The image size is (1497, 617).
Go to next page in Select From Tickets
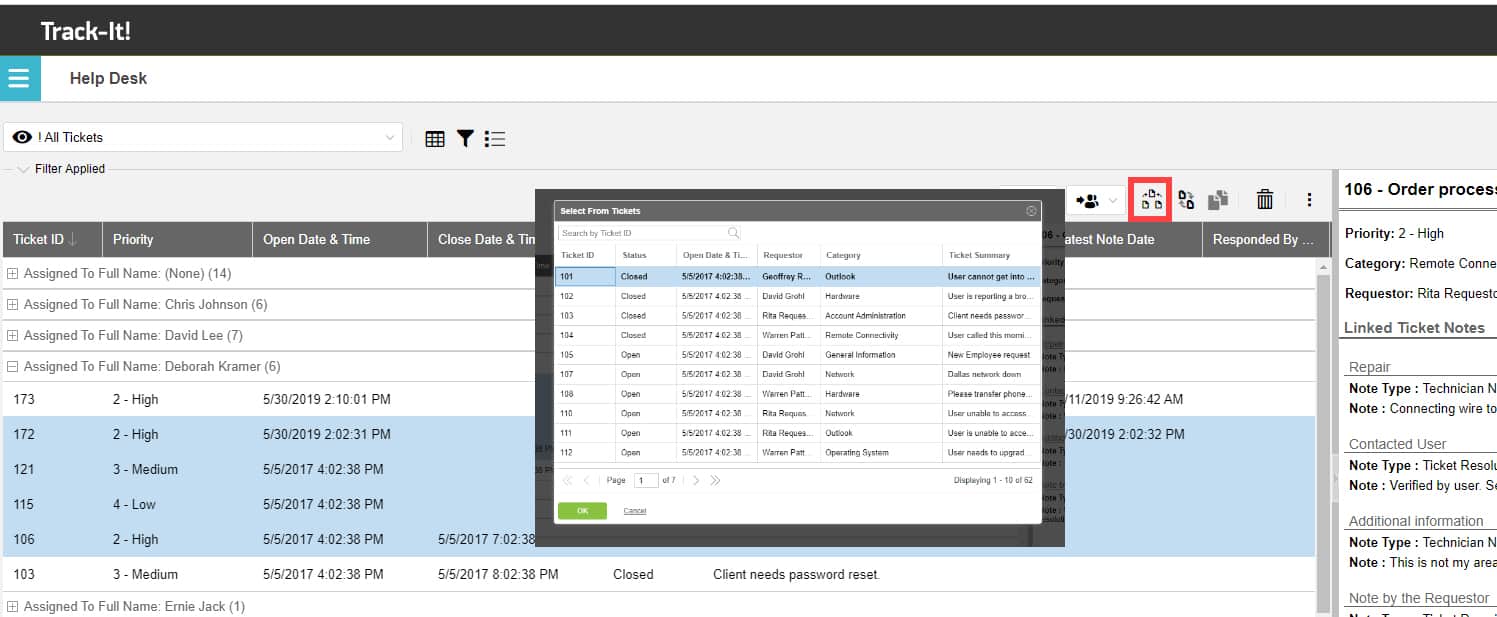pos(696,479)
